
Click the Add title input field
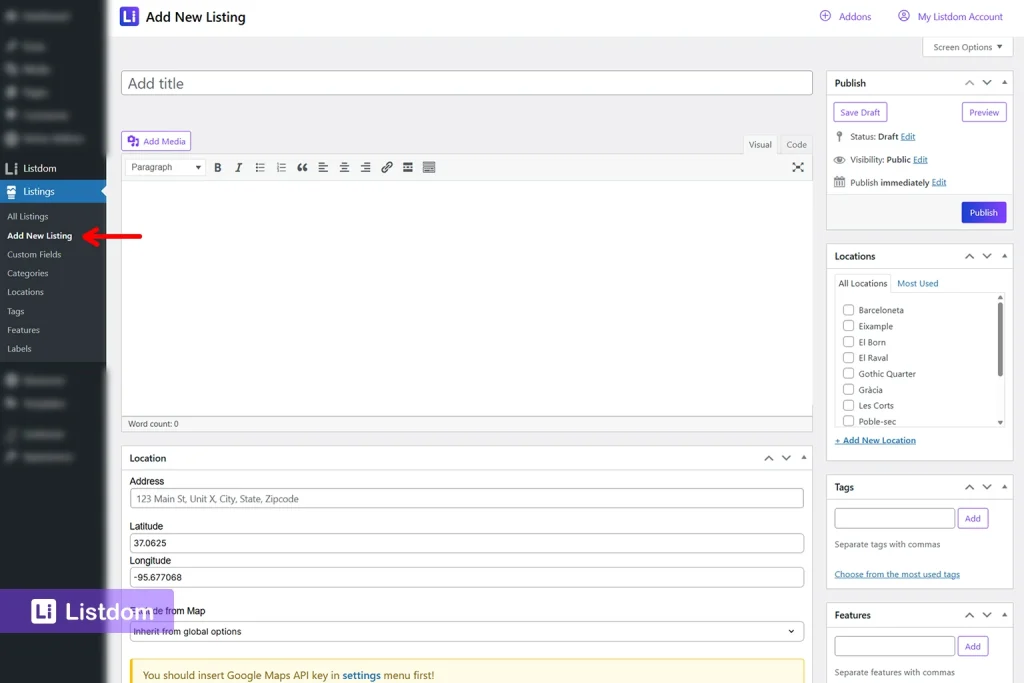[466, 83]
